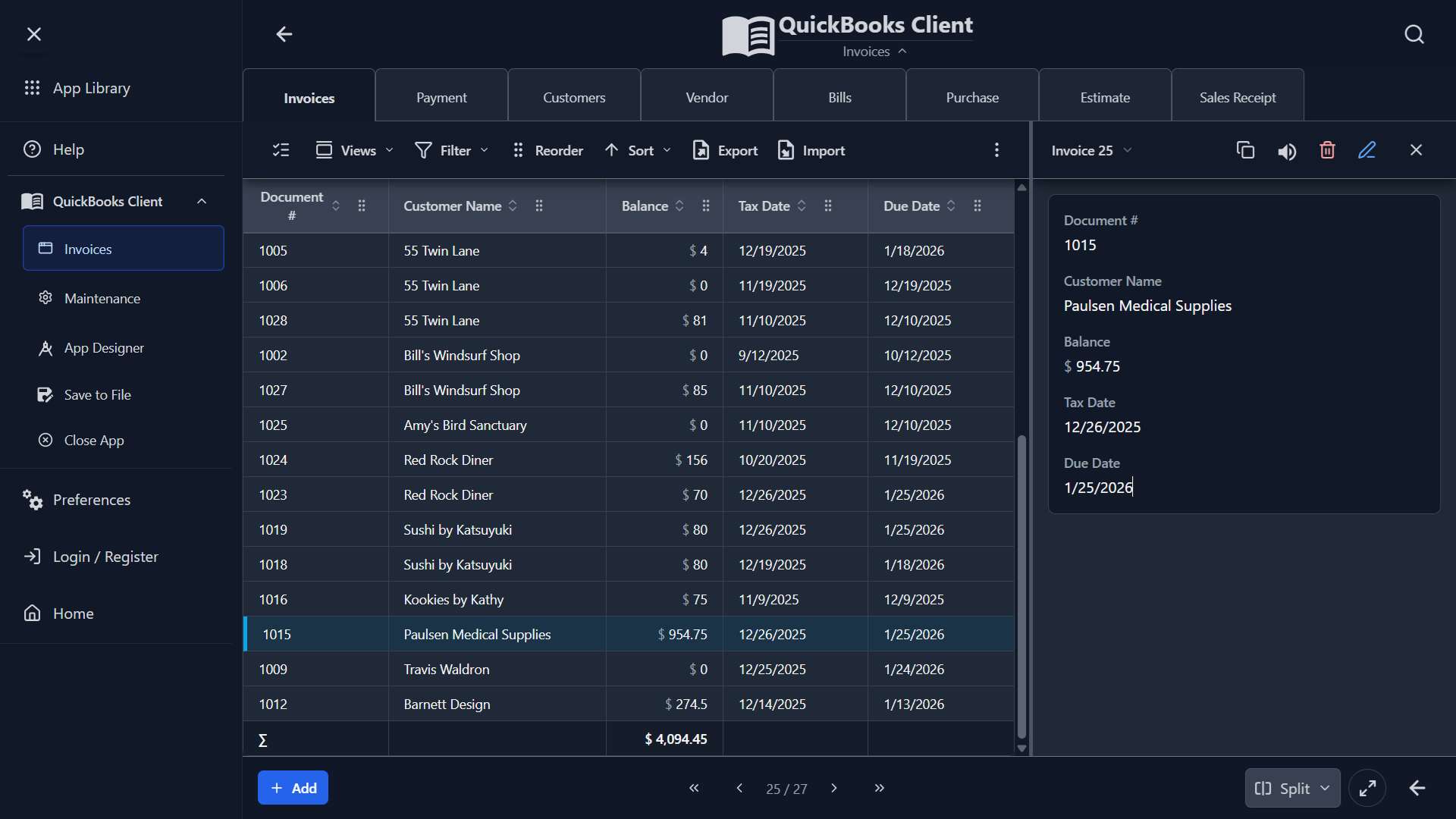Expand the Invoice 25 title dropdown
The height and width of the screenshot is (819, 1456).
(1127, 150)
